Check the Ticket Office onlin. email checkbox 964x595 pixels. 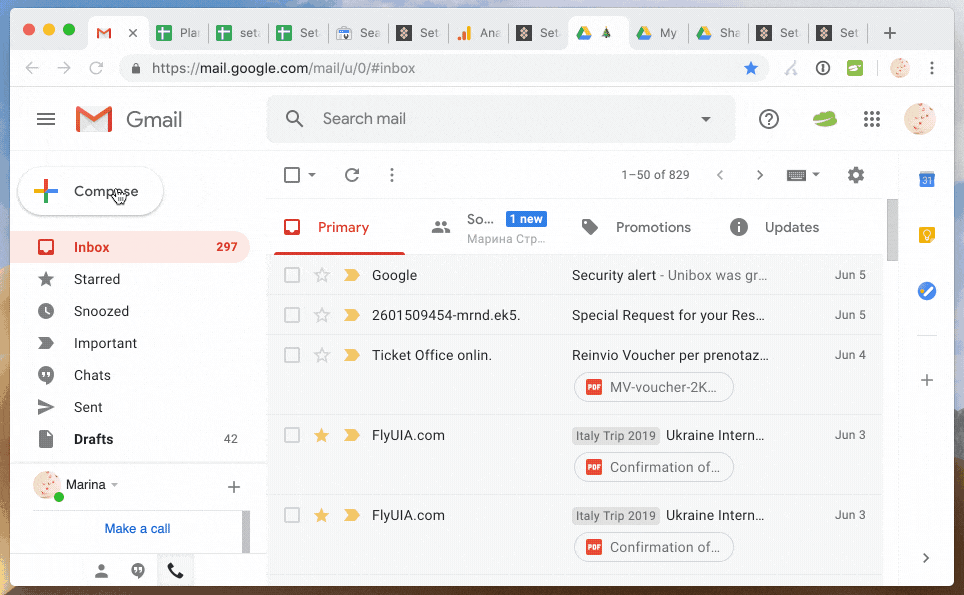pos(292,355)
